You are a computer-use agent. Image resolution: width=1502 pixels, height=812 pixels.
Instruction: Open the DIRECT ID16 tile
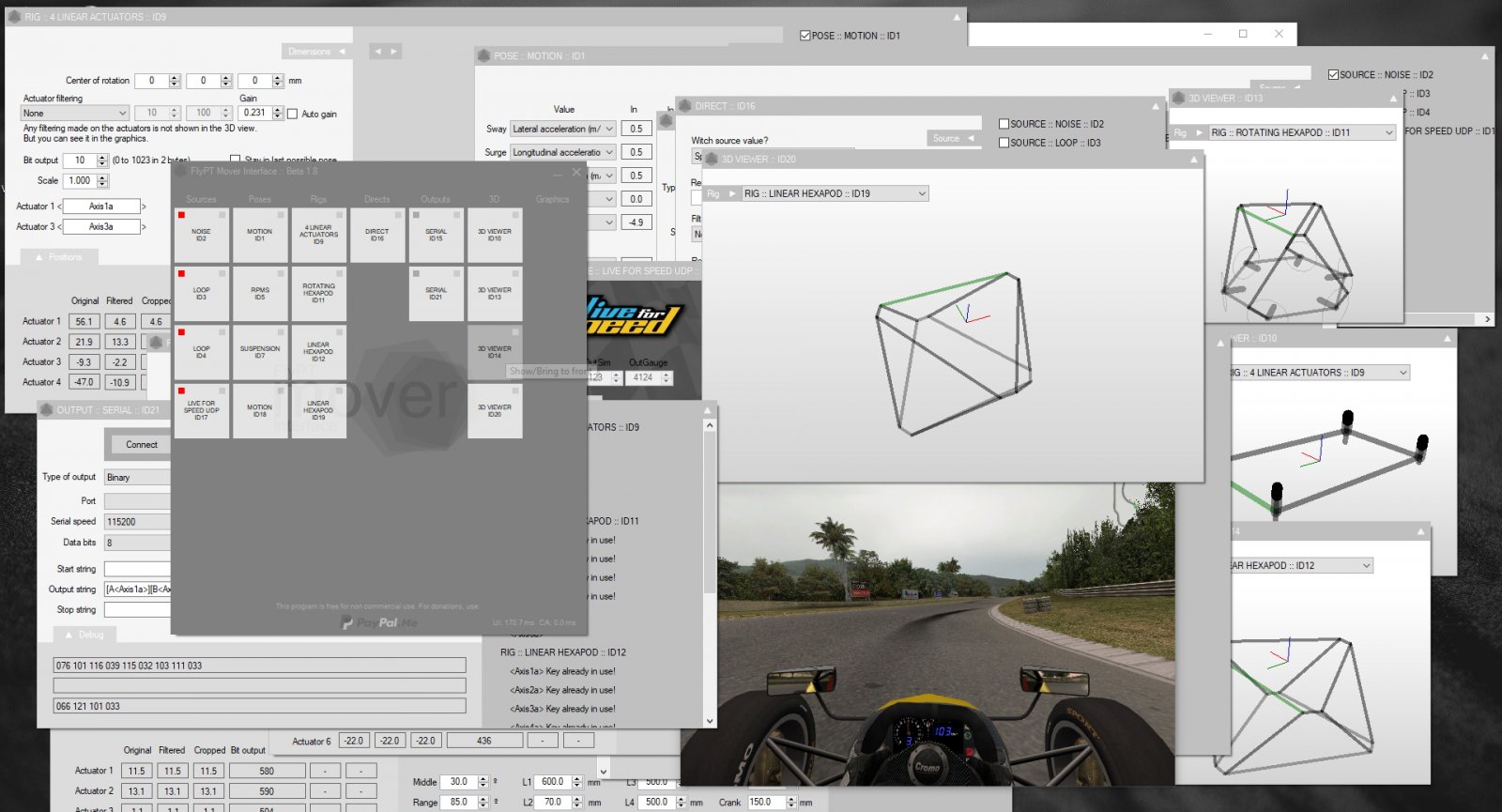pos(376,235)
